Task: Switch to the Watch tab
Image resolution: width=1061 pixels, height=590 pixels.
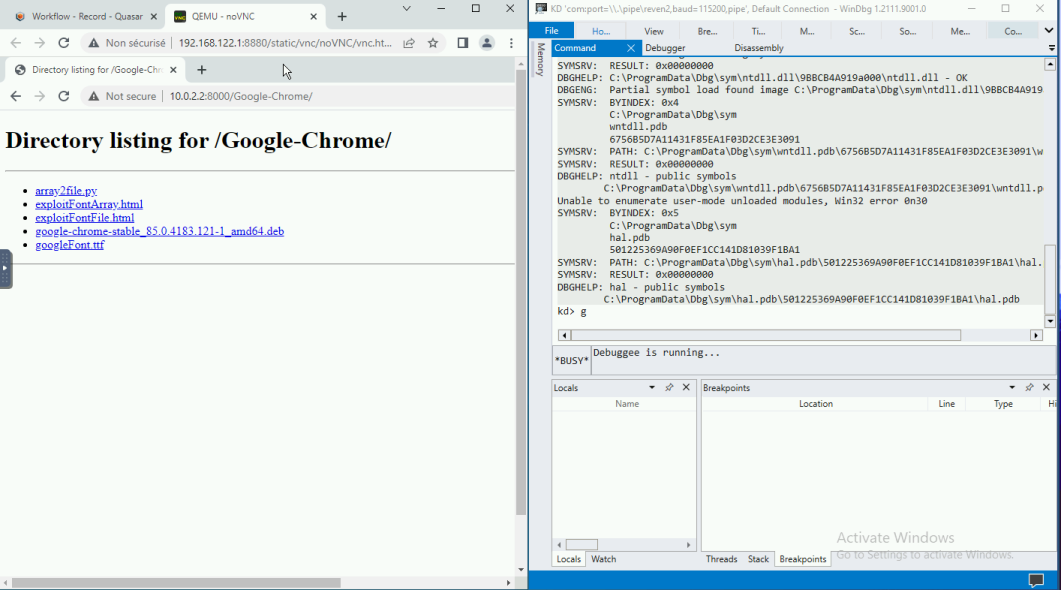Action: [x=604, y=559]
